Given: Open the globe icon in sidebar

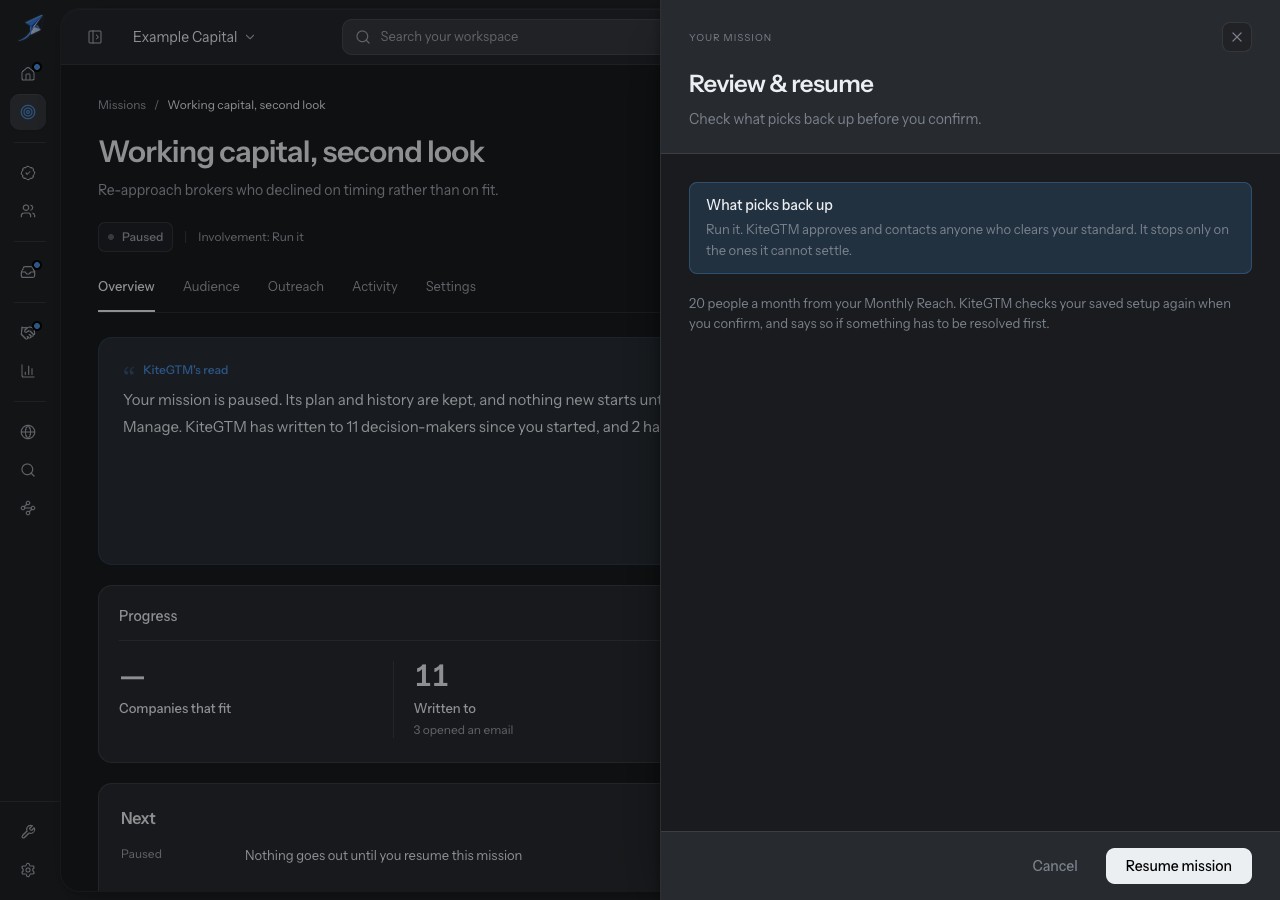Looking at the screenshot, I should pos(28,432).
